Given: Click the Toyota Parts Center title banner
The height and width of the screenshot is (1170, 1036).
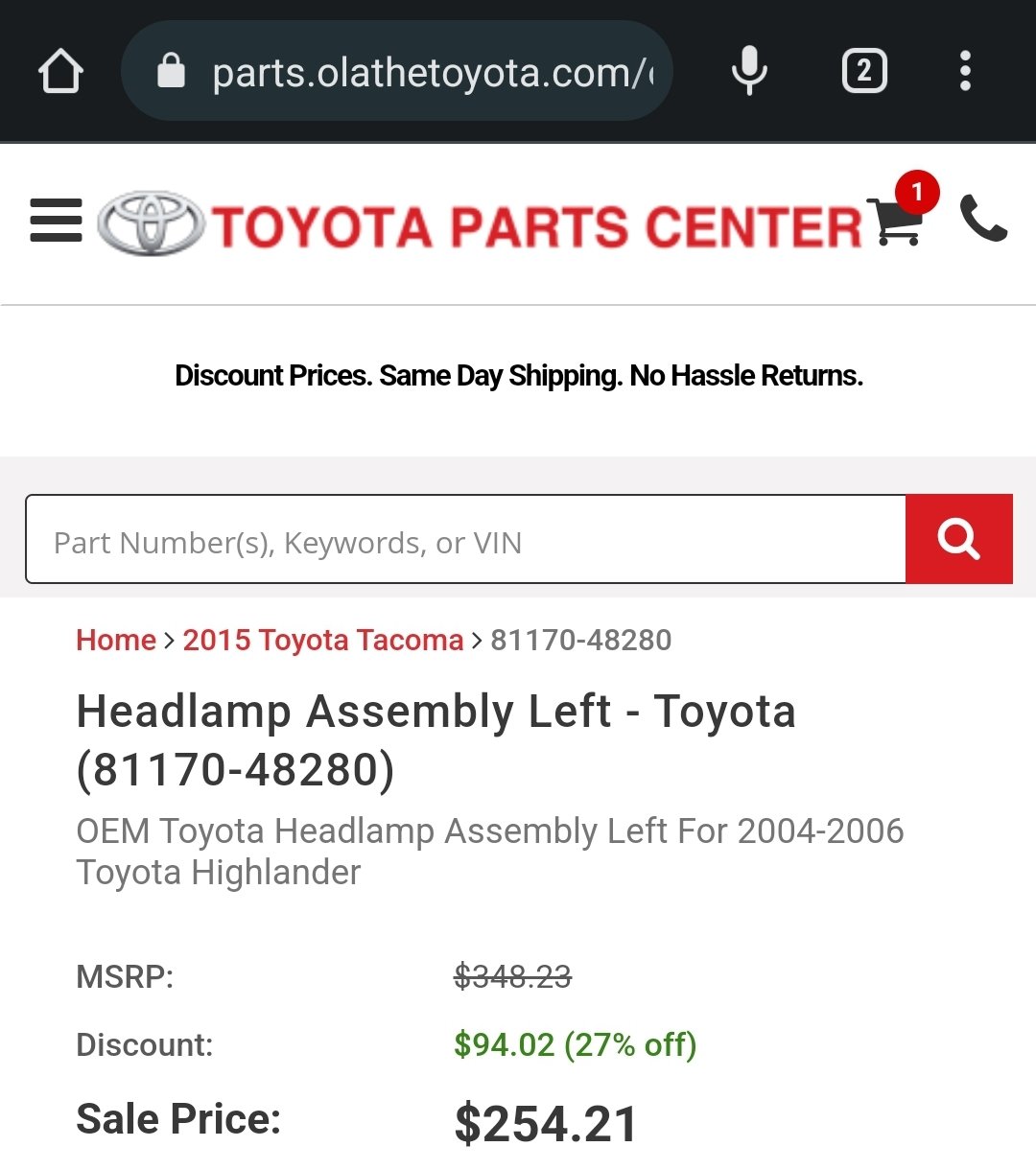Looking at the screenshot, I should (x=537, y=227).
